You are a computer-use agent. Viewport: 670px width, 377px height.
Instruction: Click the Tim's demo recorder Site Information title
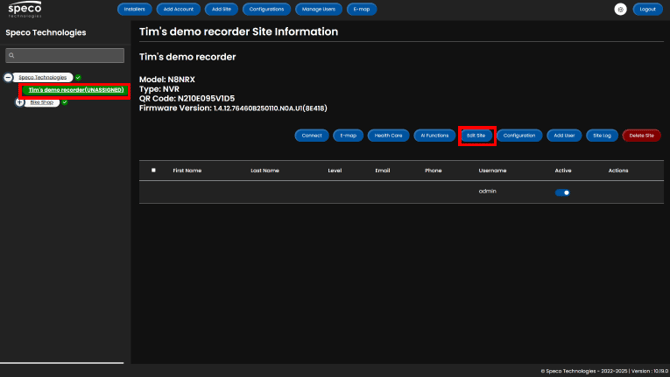coord(238,32)
